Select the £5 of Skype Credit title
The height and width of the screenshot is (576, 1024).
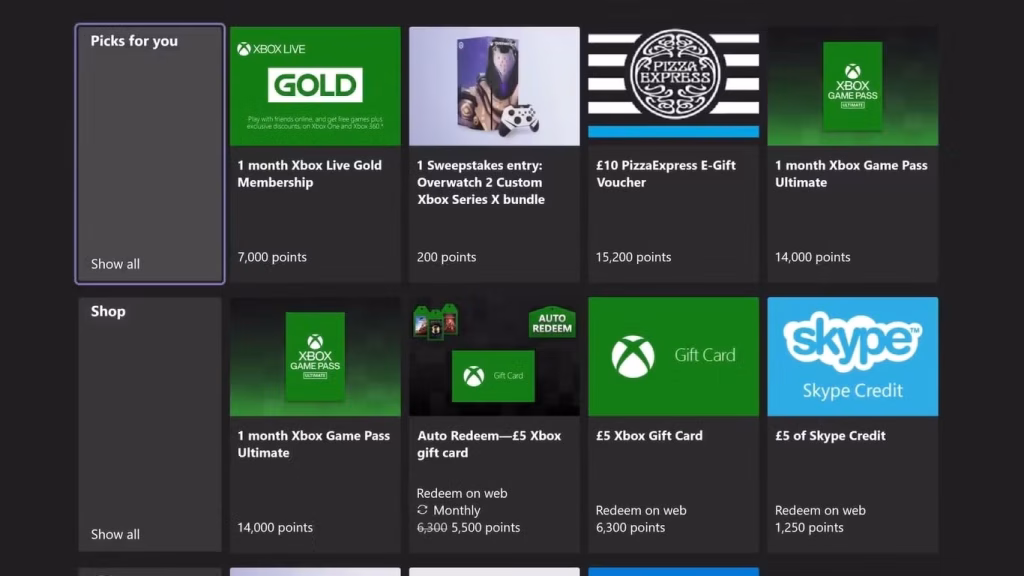(x=830, y=436)
